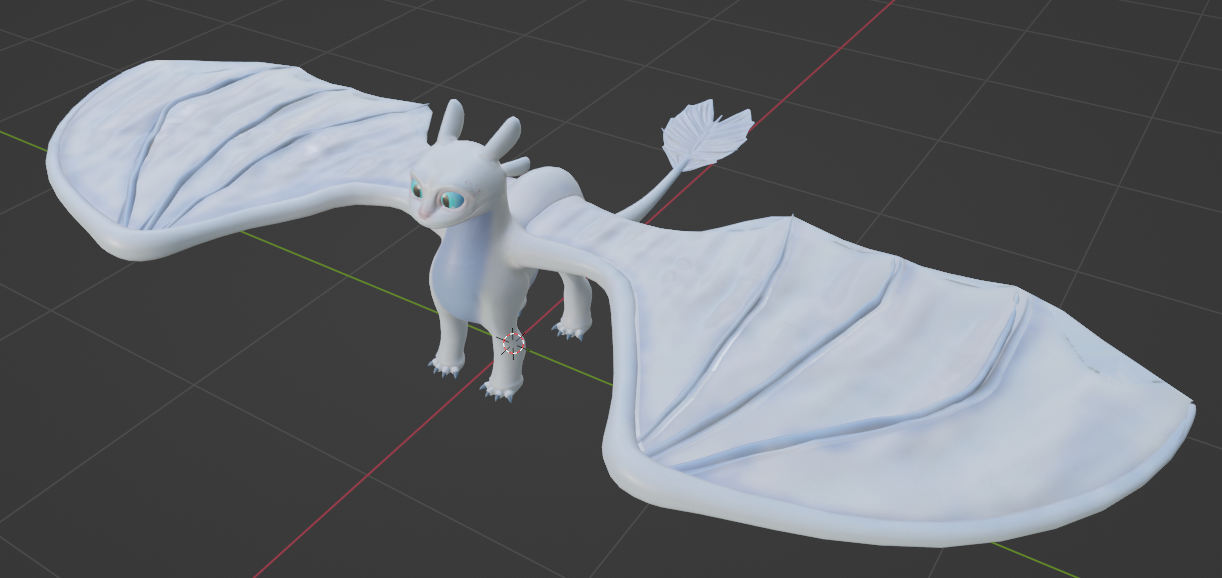Click the dragon's pink nose
Screen dimensions: 1222x578
(x=426, y=211)
